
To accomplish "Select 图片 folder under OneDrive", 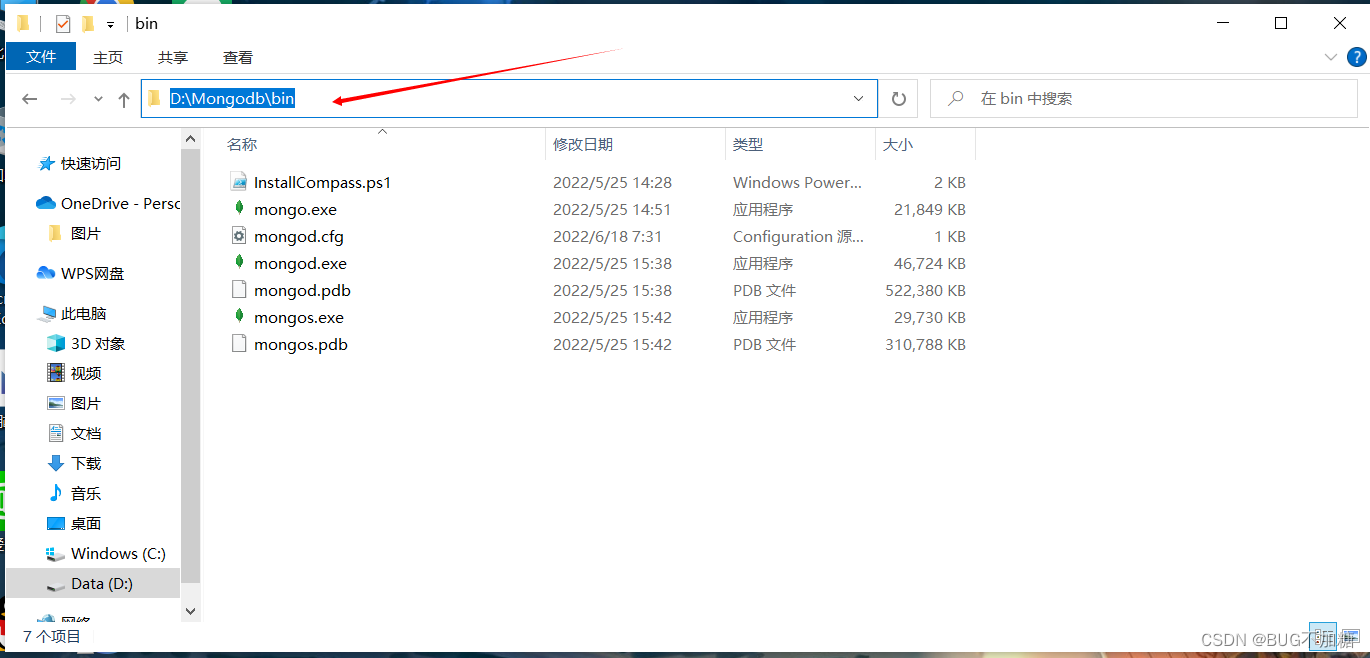I will coord(86,233).
